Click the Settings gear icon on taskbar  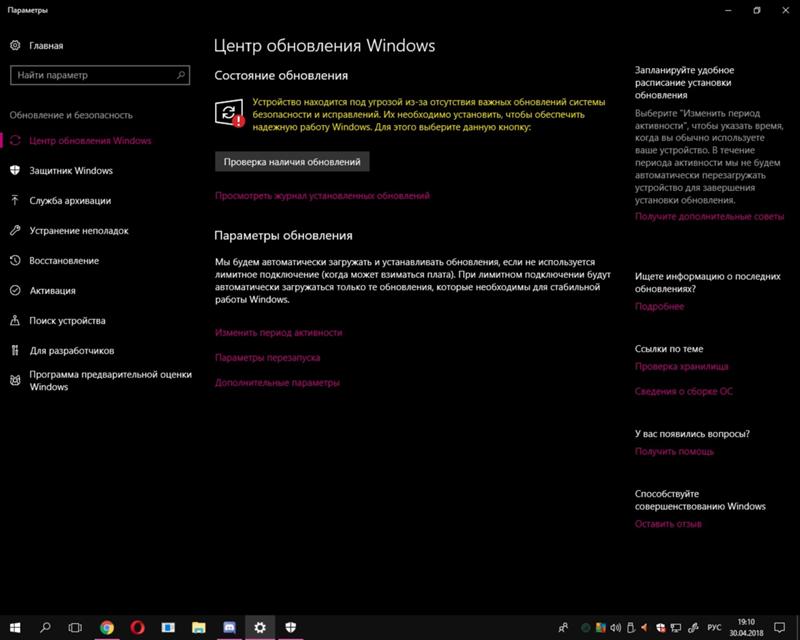coord(260,627)
